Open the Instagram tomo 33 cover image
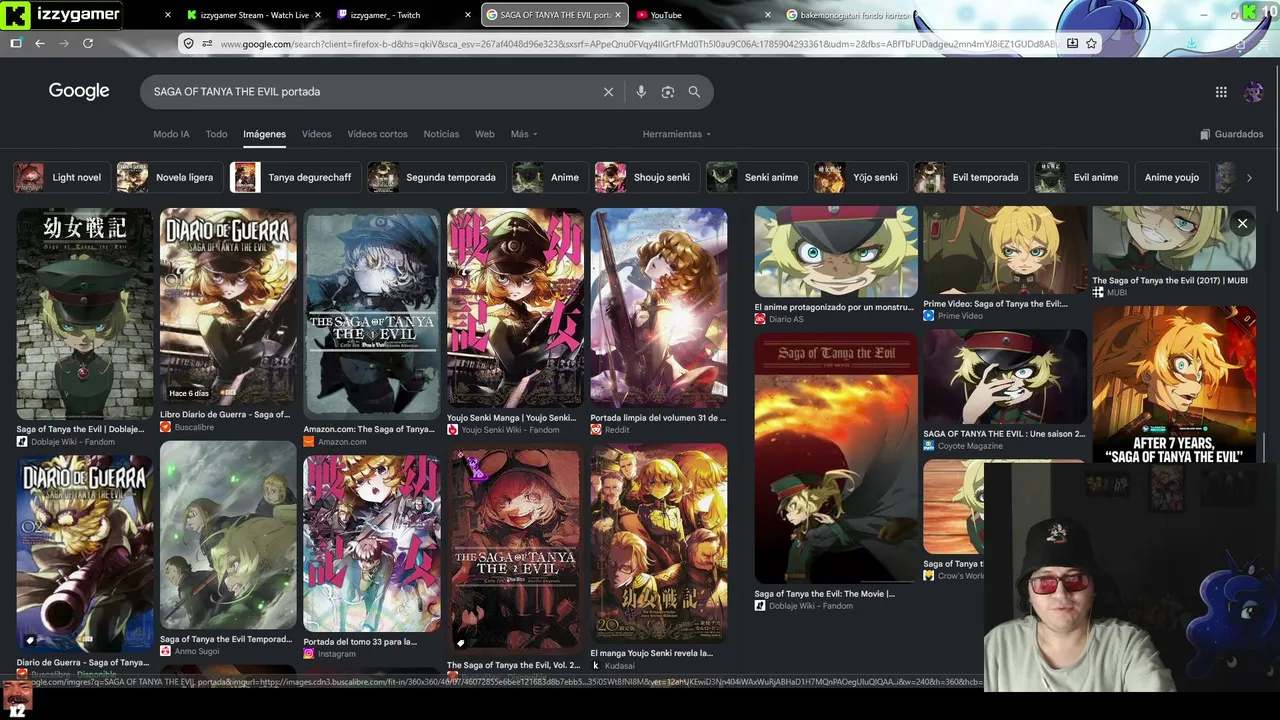The height and width of the screenshot is (720, 1280). point(372,543)
